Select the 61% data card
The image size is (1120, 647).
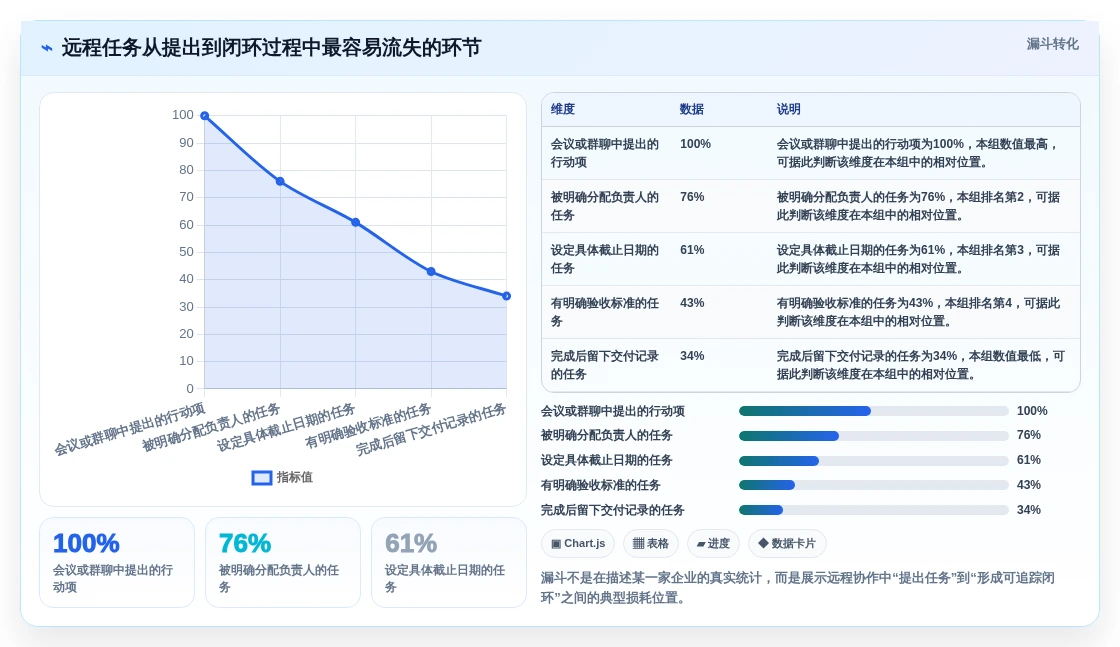[449, 563]
